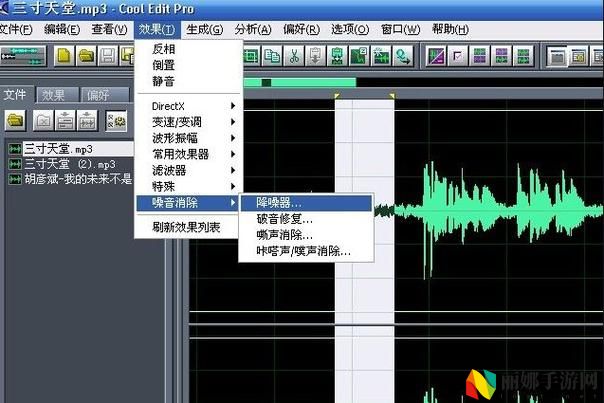604x403 pixels.
Task: Select file 三寸天堂.mp3 in list
Action: click(x=70, y=149)
